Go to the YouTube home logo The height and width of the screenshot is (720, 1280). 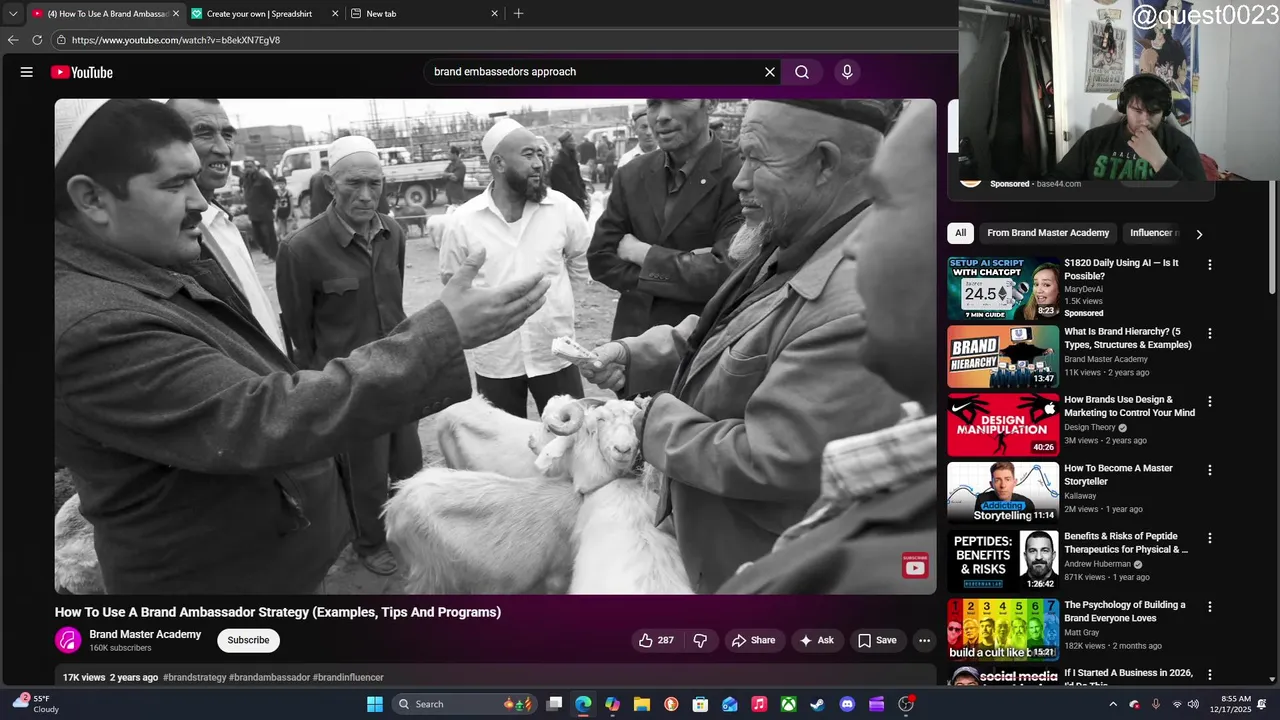(x=82, y=72)
